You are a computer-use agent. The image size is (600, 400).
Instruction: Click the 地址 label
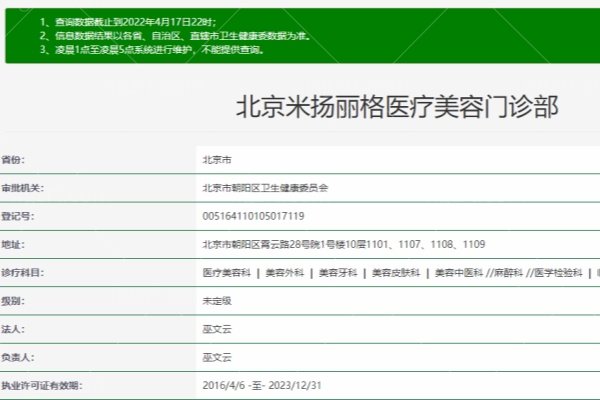[13, 244]
